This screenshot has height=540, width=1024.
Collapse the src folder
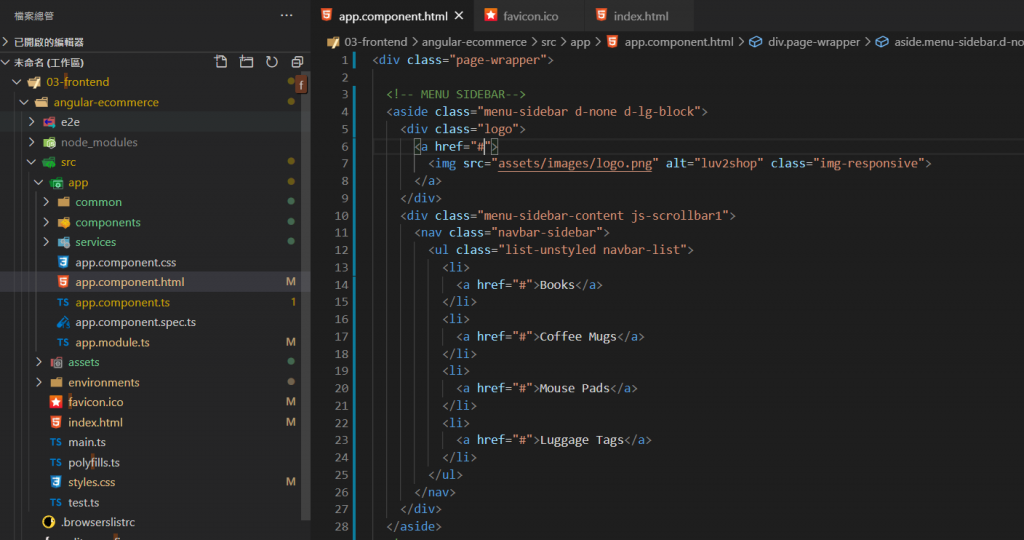(x=31, y=162)
